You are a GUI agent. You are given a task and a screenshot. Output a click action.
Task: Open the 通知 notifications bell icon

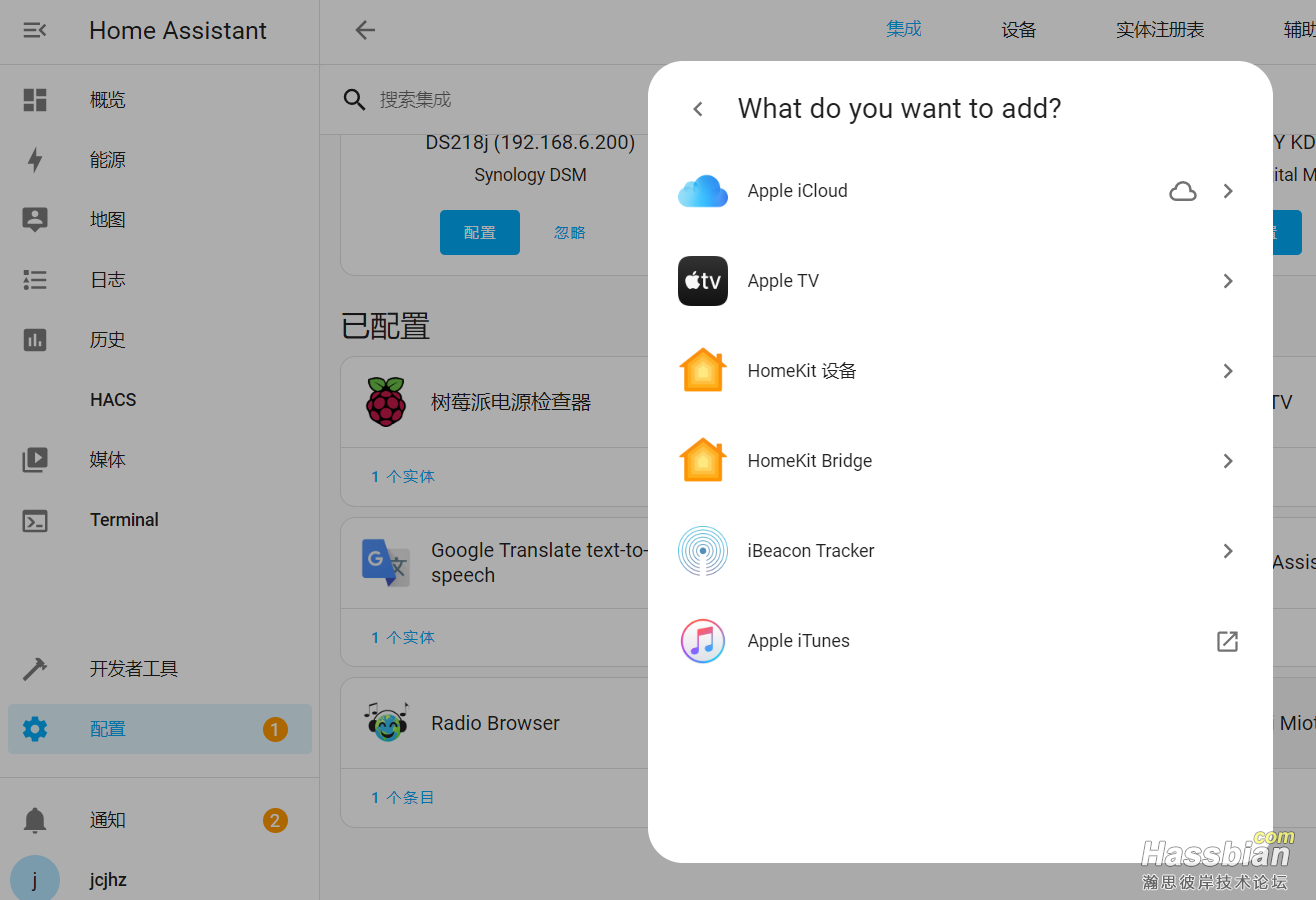click(x=35, y=820)
